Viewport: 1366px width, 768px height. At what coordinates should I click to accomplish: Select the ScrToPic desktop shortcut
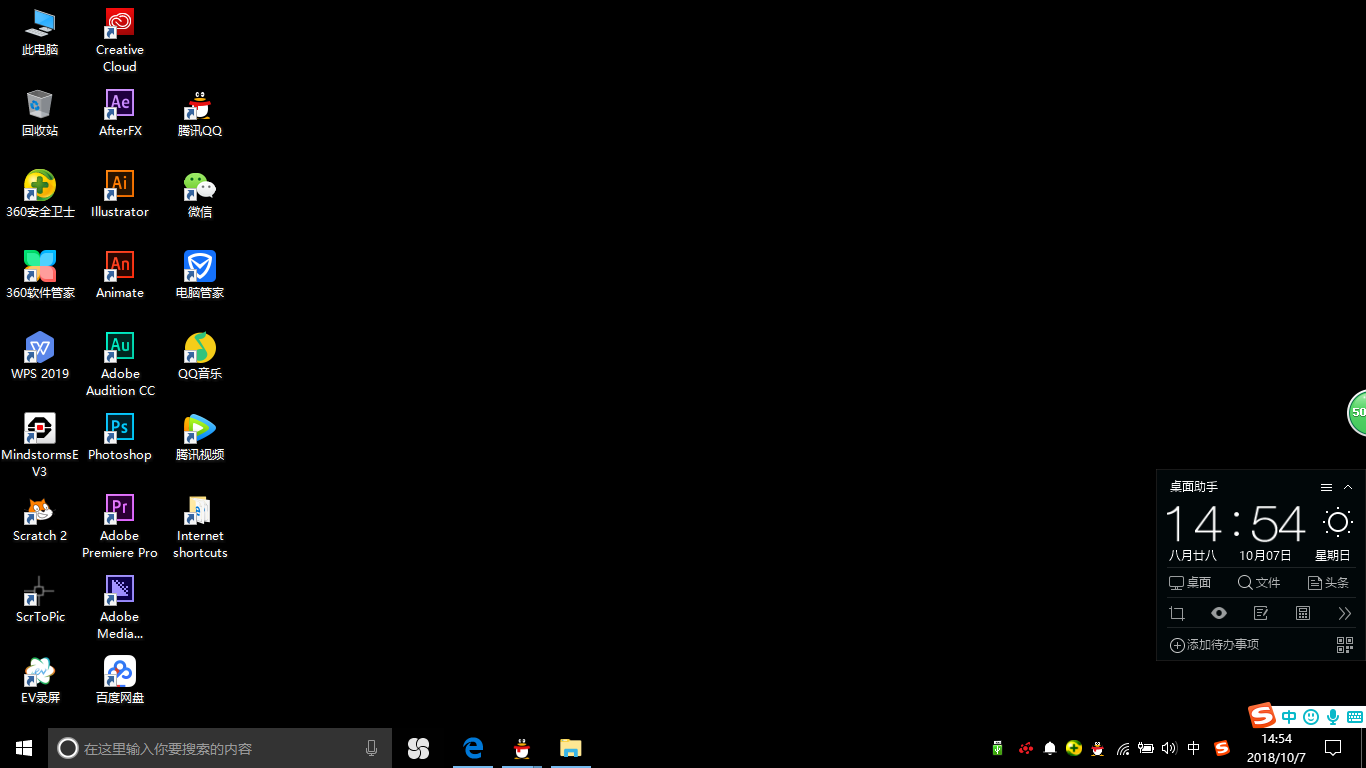tap(40, 600)
